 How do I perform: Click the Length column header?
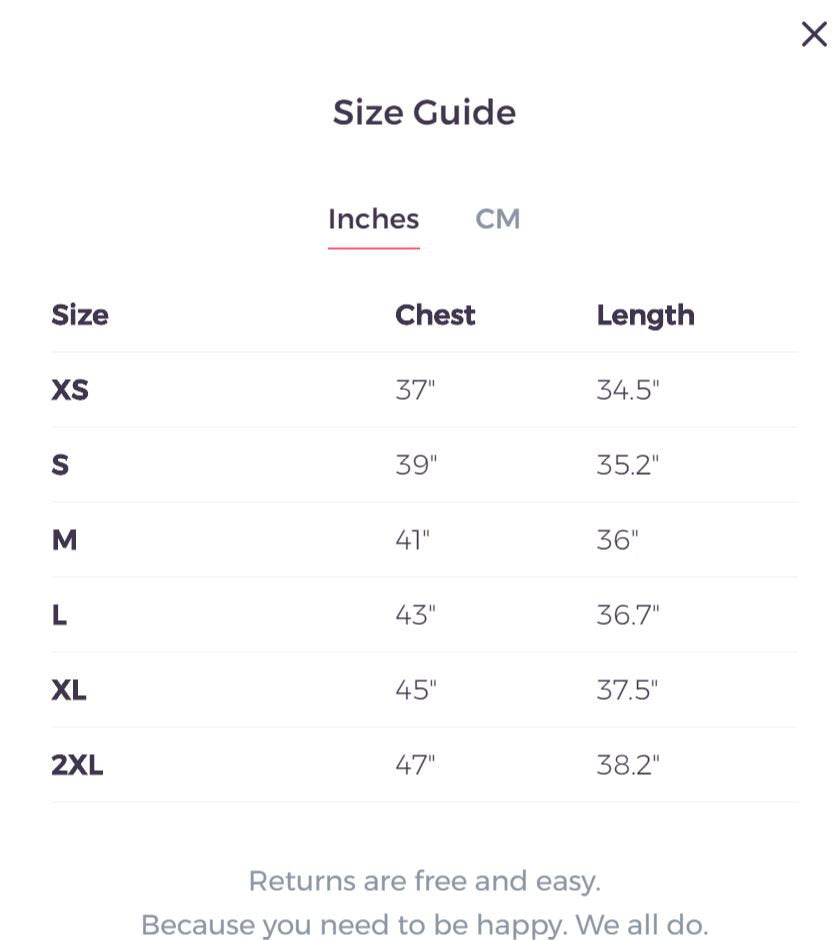pyautogui.click(x=645, y=315)
